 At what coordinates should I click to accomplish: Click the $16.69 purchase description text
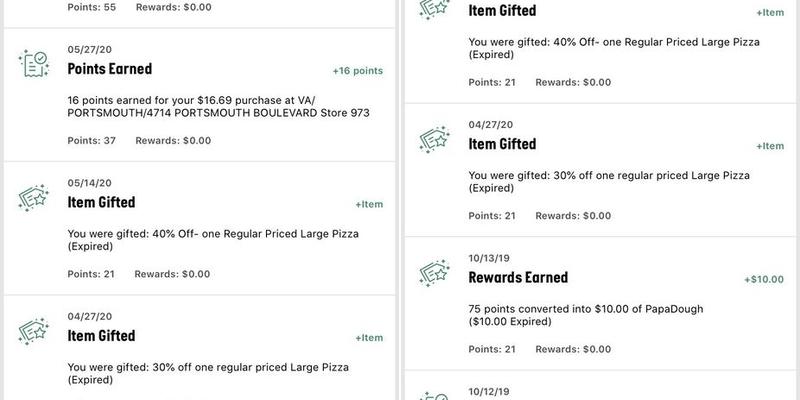click(218, 106)
